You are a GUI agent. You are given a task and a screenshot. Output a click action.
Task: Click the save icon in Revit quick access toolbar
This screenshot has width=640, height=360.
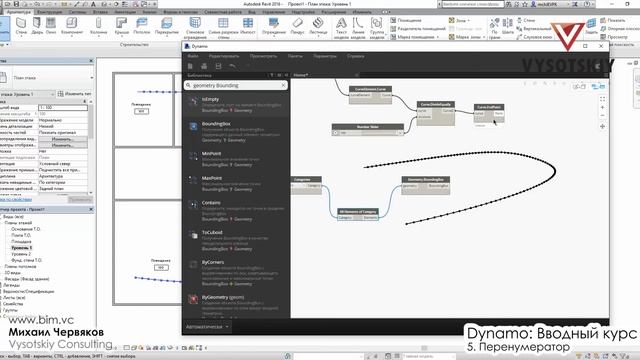(x=16, y=4)
